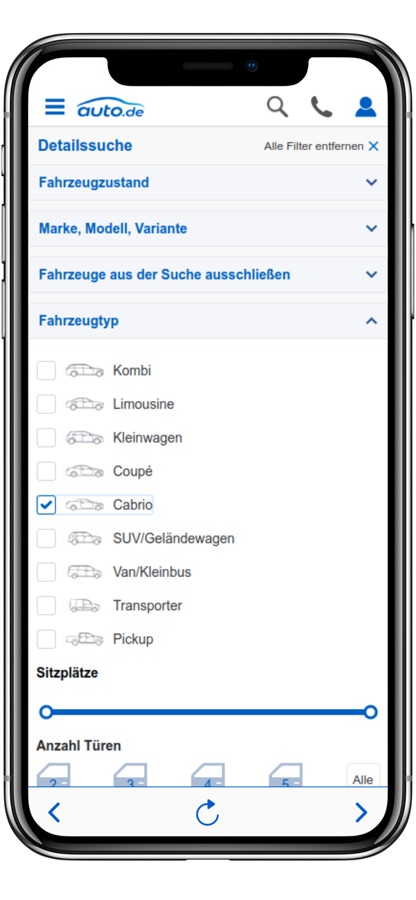
Task: Tap the phone contact icon
Action: [x=321, y=107]
